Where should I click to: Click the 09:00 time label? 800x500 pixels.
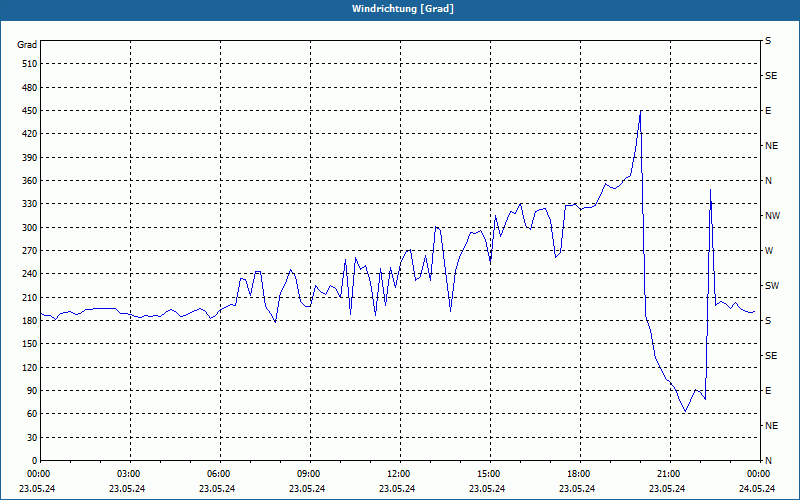[309, 474]
